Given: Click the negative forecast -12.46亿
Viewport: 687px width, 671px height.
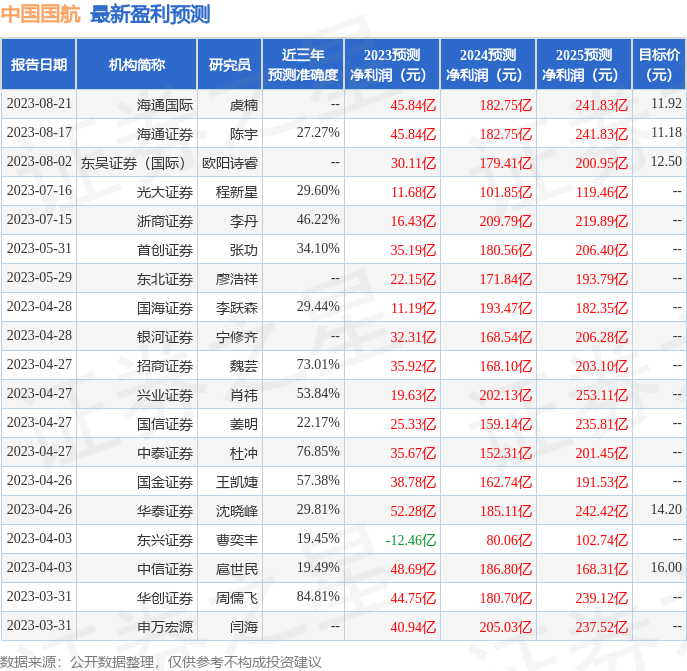Looking at the screenshot, I should (x=411, y=540).
